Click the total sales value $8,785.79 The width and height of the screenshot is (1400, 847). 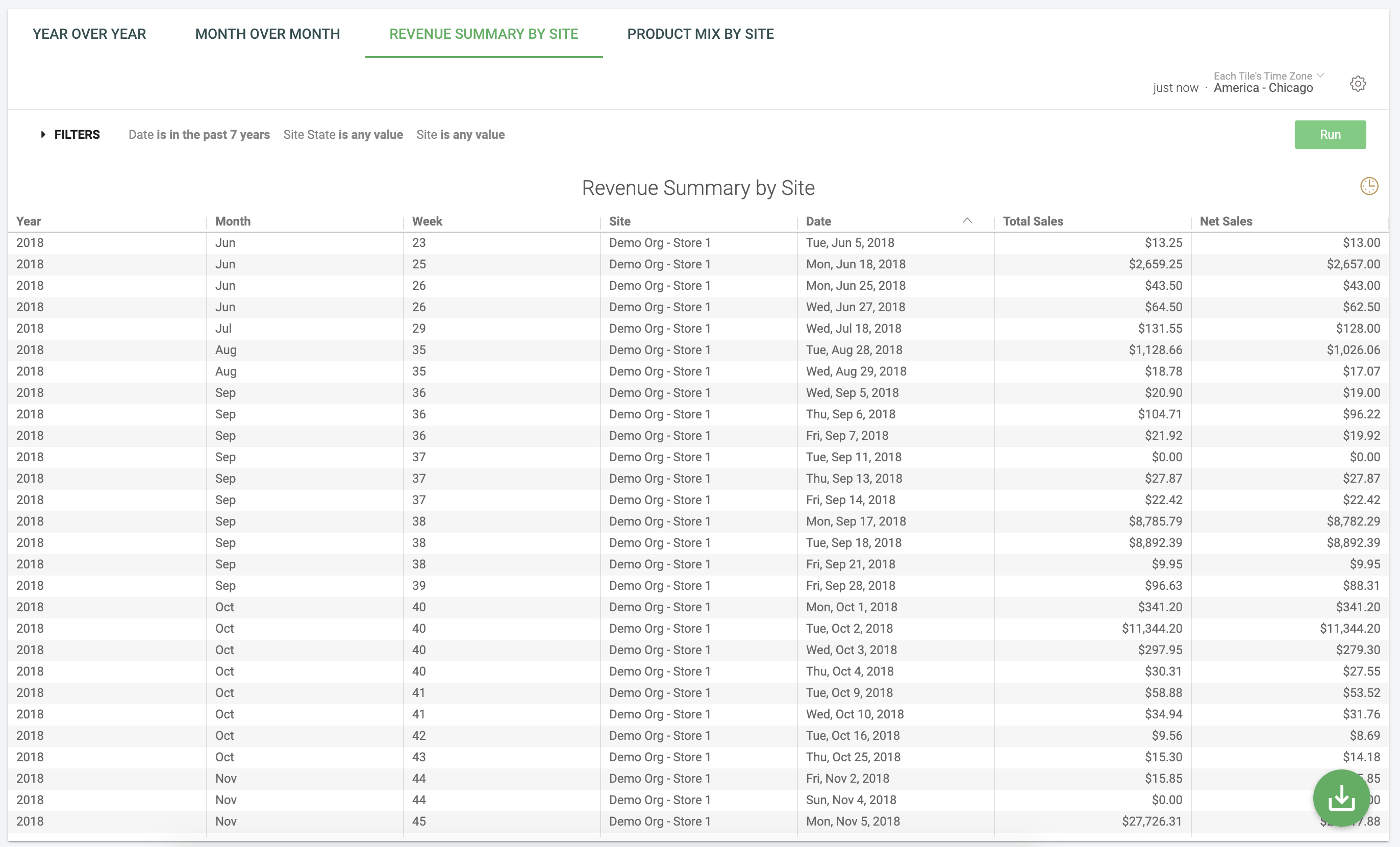(x=1155, y=521)
